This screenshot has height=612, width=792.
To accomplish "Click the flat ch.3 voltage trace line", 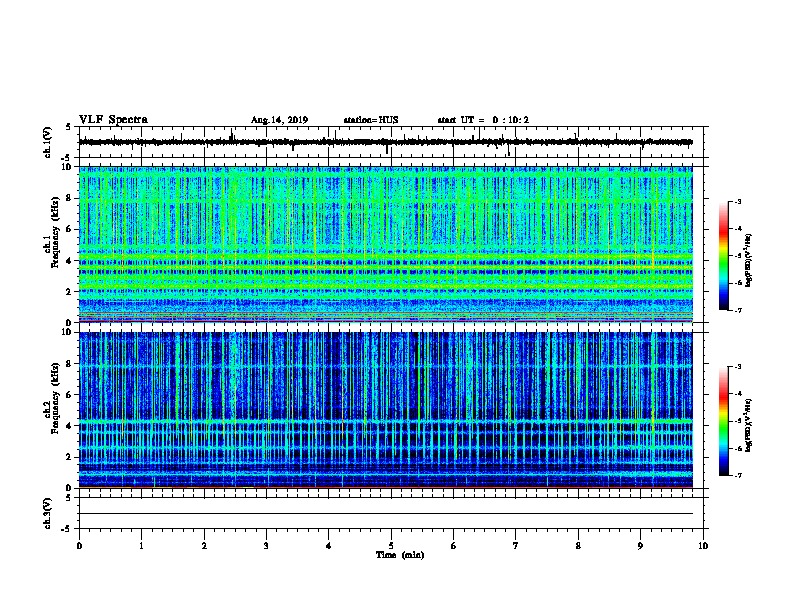I will pyautogui.click(x=386, y=514).
